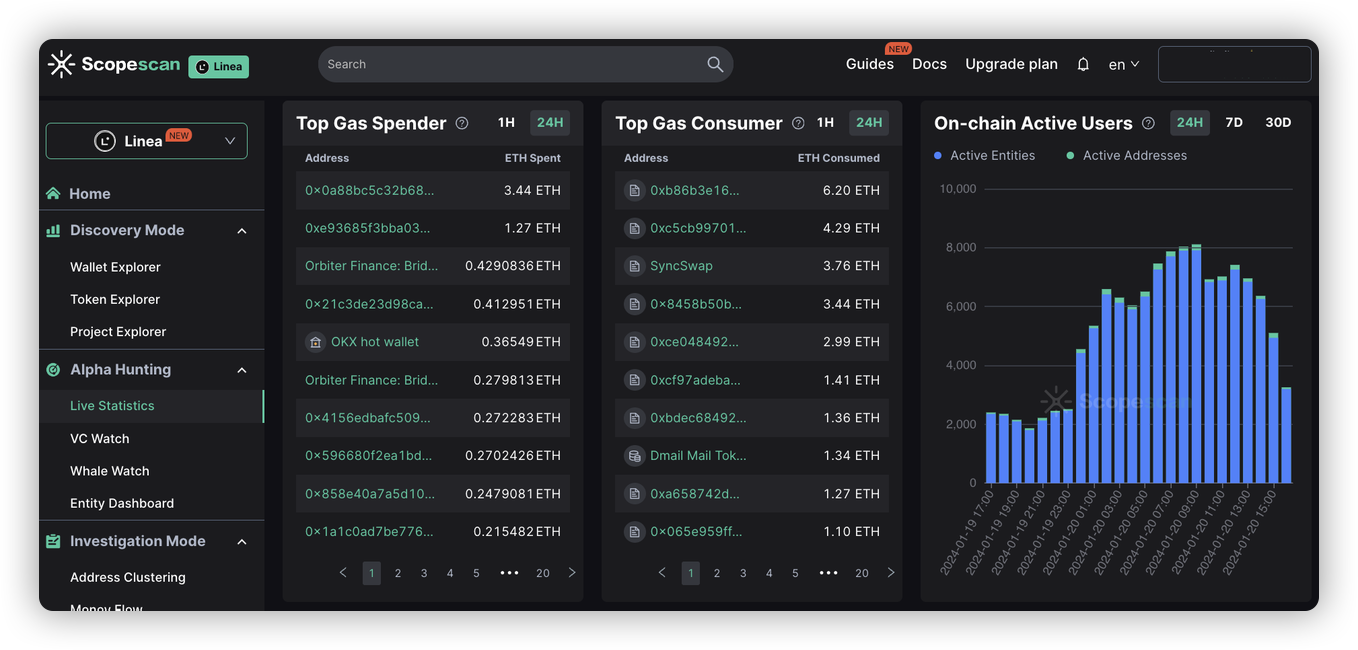The height and width of the screenshot is (650, 1358).
Task: Set Active Users chart to 7D
Action: pyautogui.click(x=1234, y=123)
